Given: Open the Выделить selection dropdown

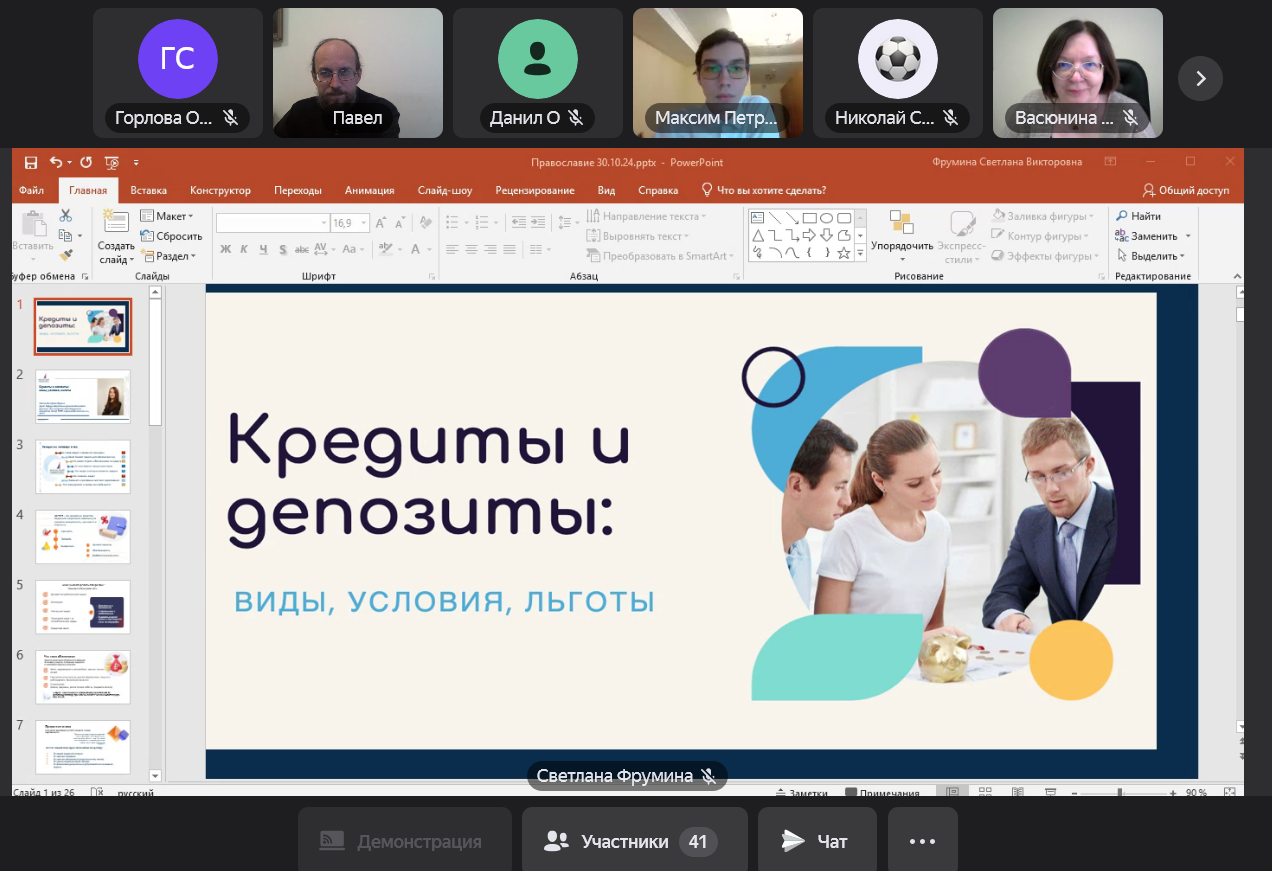Looking at the screenshot, I should tap(1154, 256).
